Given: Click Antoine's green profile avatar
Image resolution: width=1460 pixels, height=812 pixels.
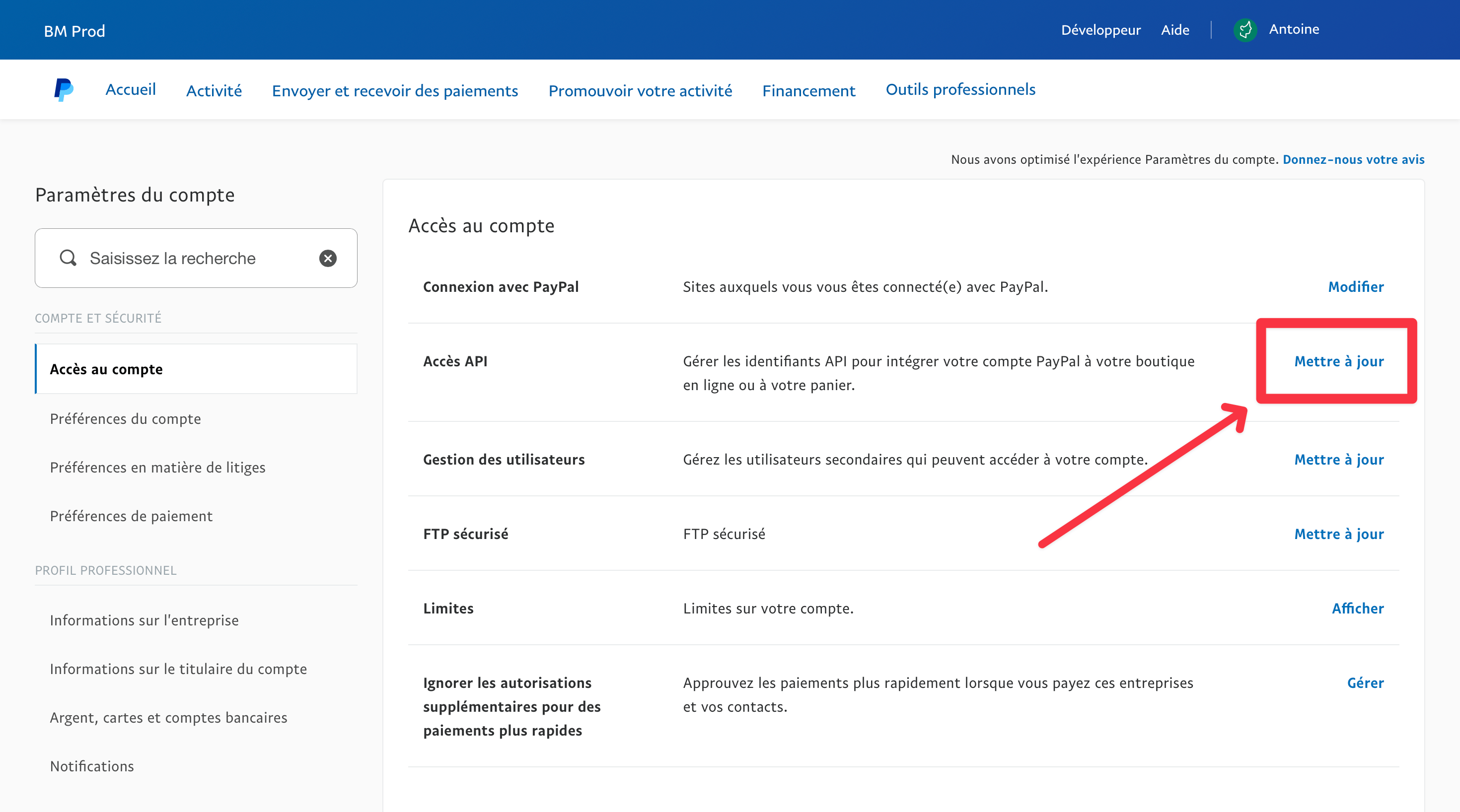Looking at the screenshot, I should point(1244,29).
